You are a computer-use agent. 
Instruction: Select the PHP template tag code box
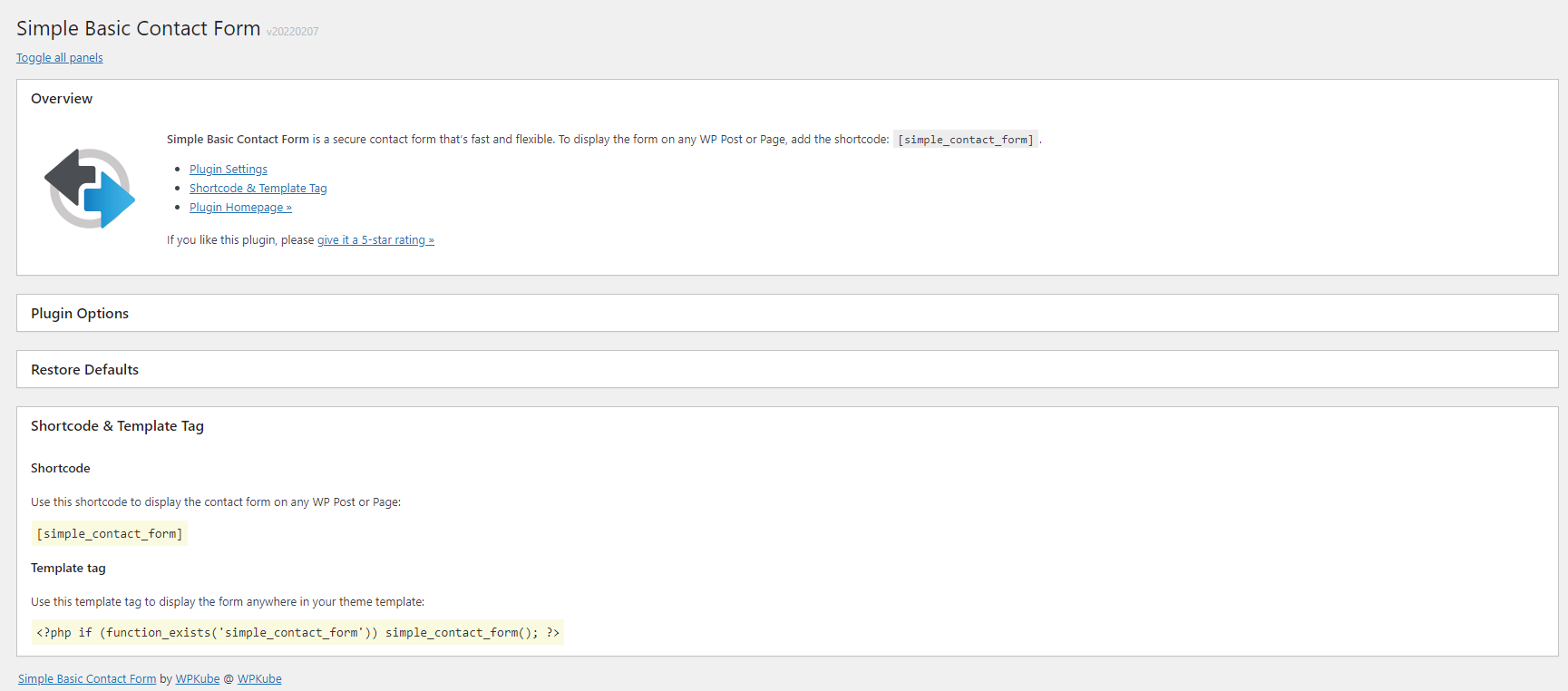[x=297, y=633]
